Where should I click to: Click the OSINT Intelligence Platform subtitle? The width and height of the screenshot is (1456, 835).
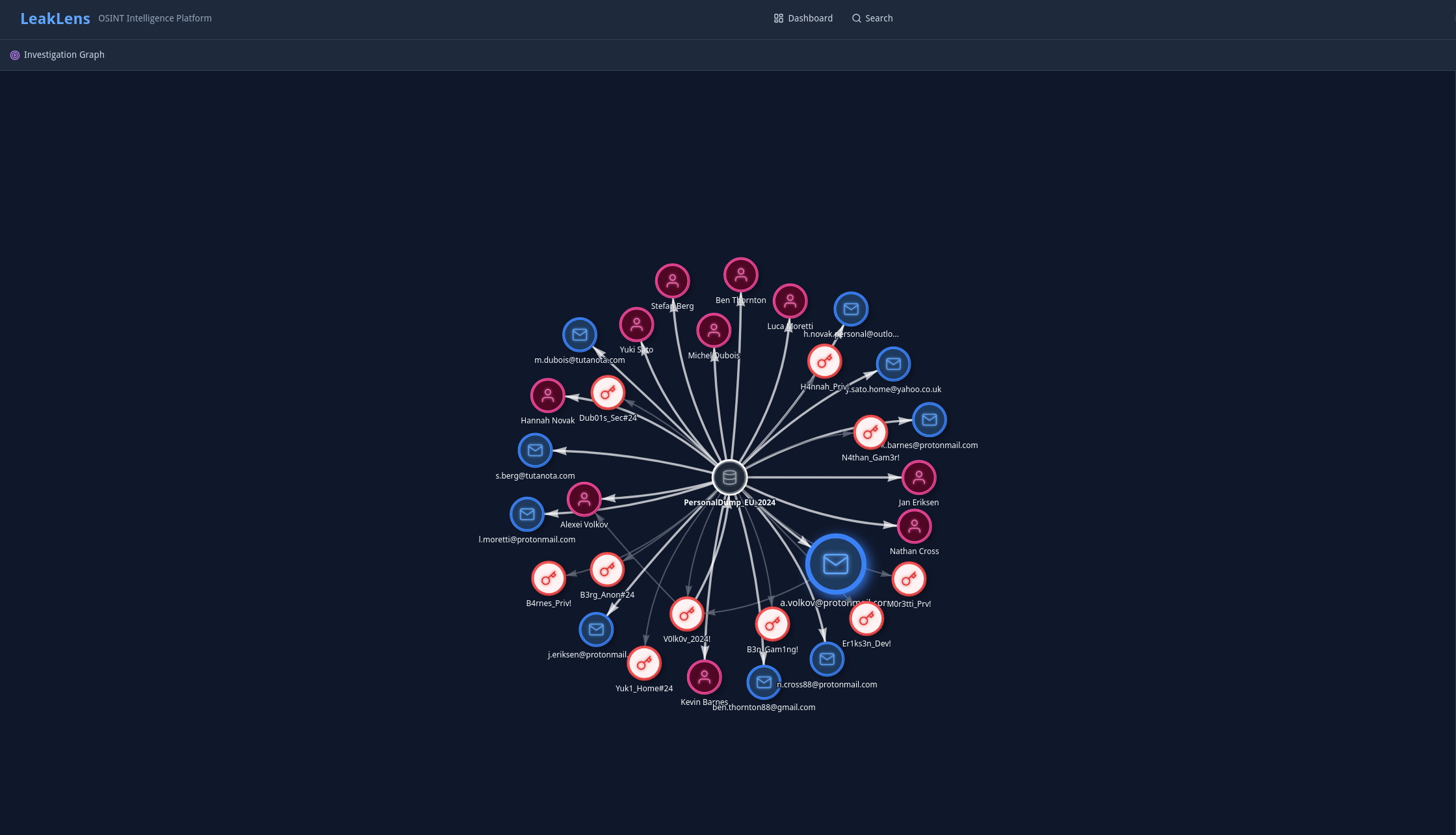point(155,18)
